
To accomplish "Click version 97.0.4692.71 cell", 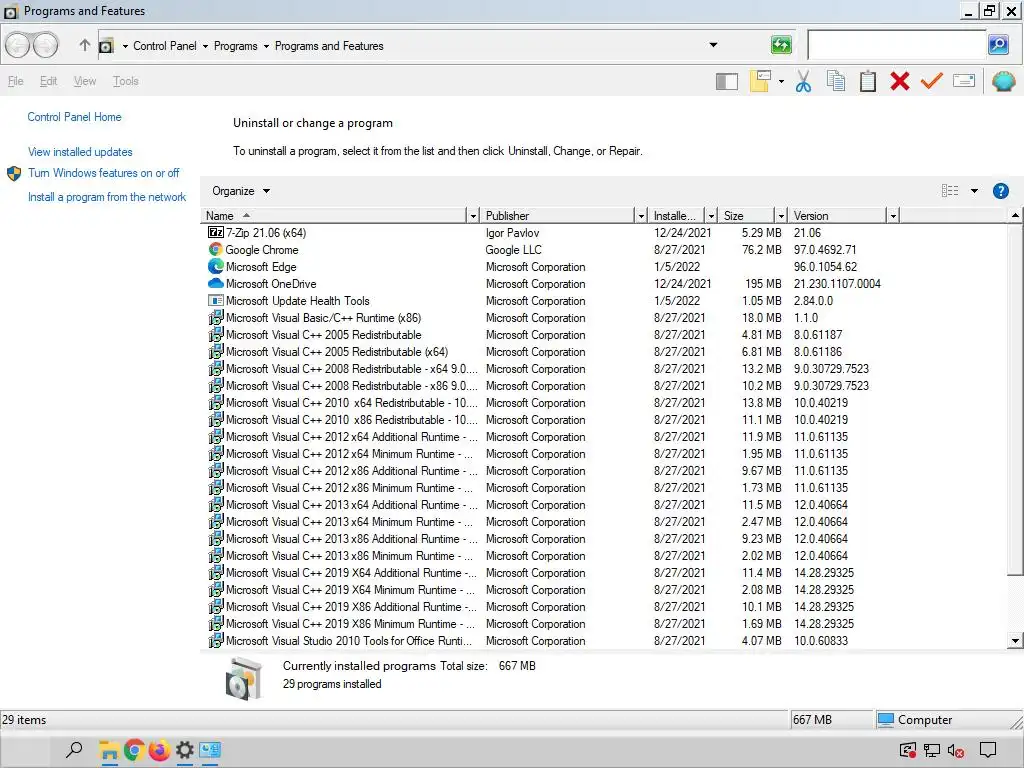I will point(825,249).
